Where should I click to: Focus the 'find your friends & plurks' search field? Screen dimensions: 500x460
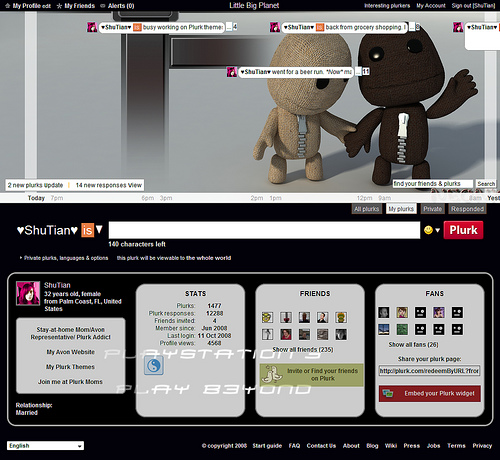[433, 184]
